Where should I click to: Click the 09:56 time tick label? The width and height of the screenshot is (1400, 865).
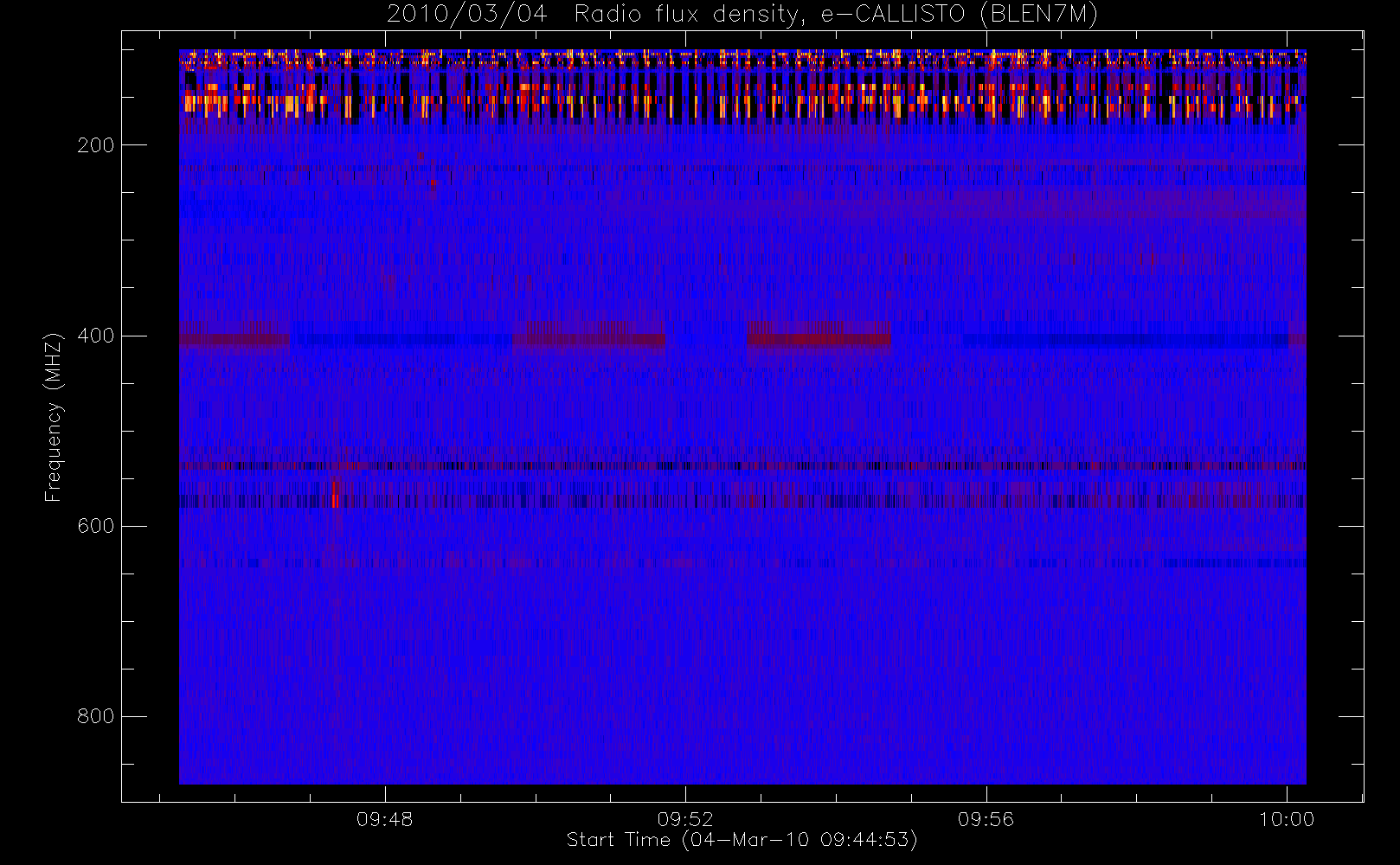click(x=986, y=819)
